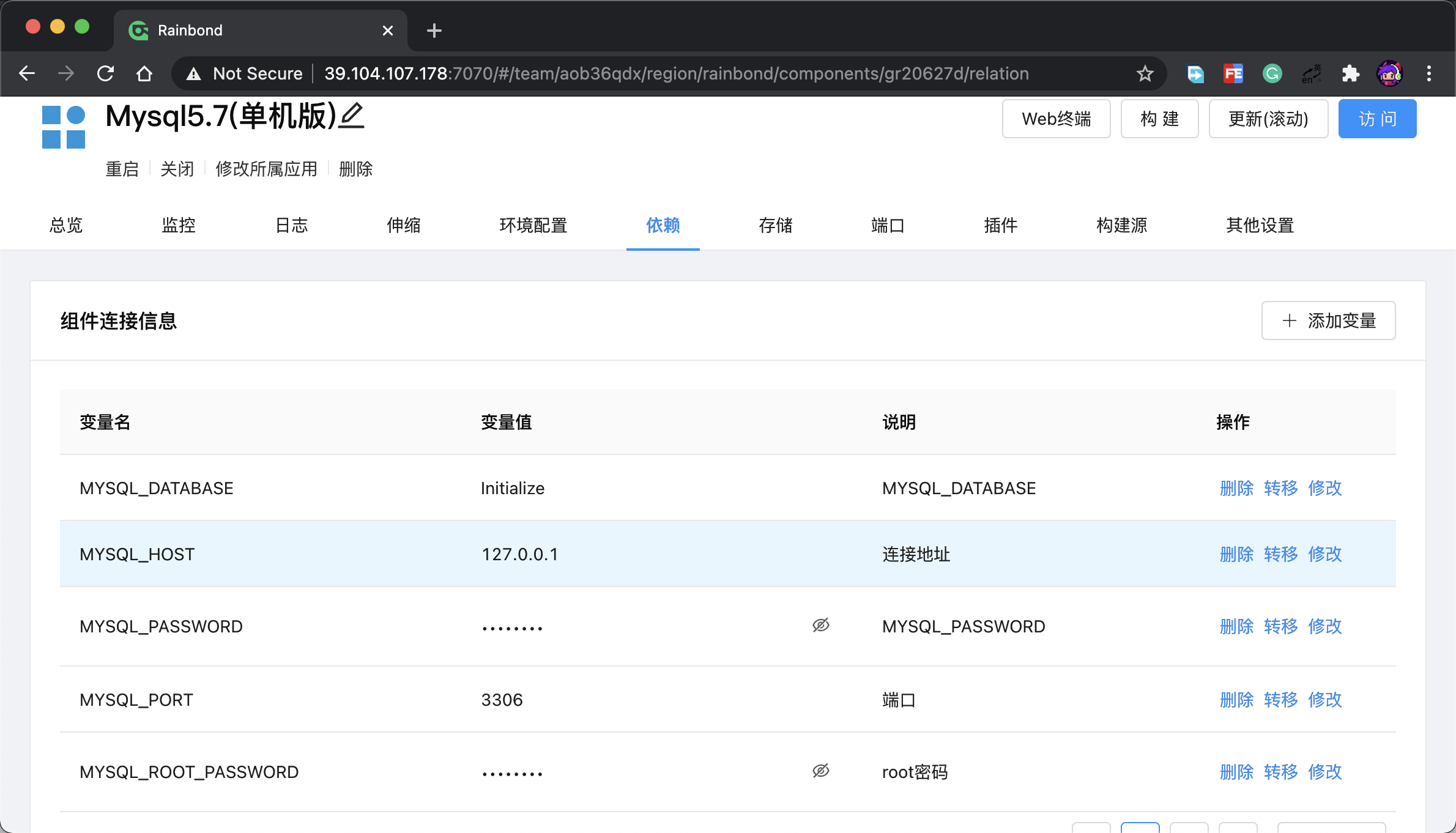Open the 存储 tab
Screen dimensions: 1456x833
click(x=775, y=225)
